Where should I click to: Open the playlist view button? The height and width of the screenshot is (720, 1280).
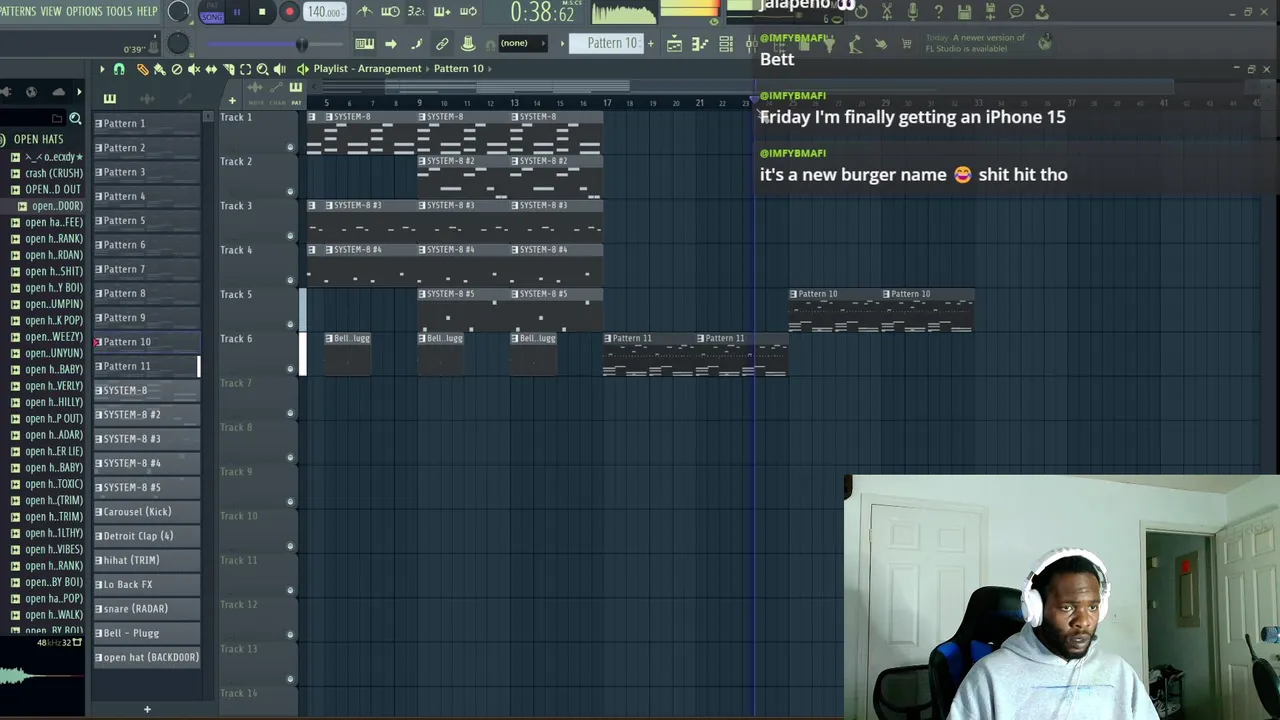674,43
